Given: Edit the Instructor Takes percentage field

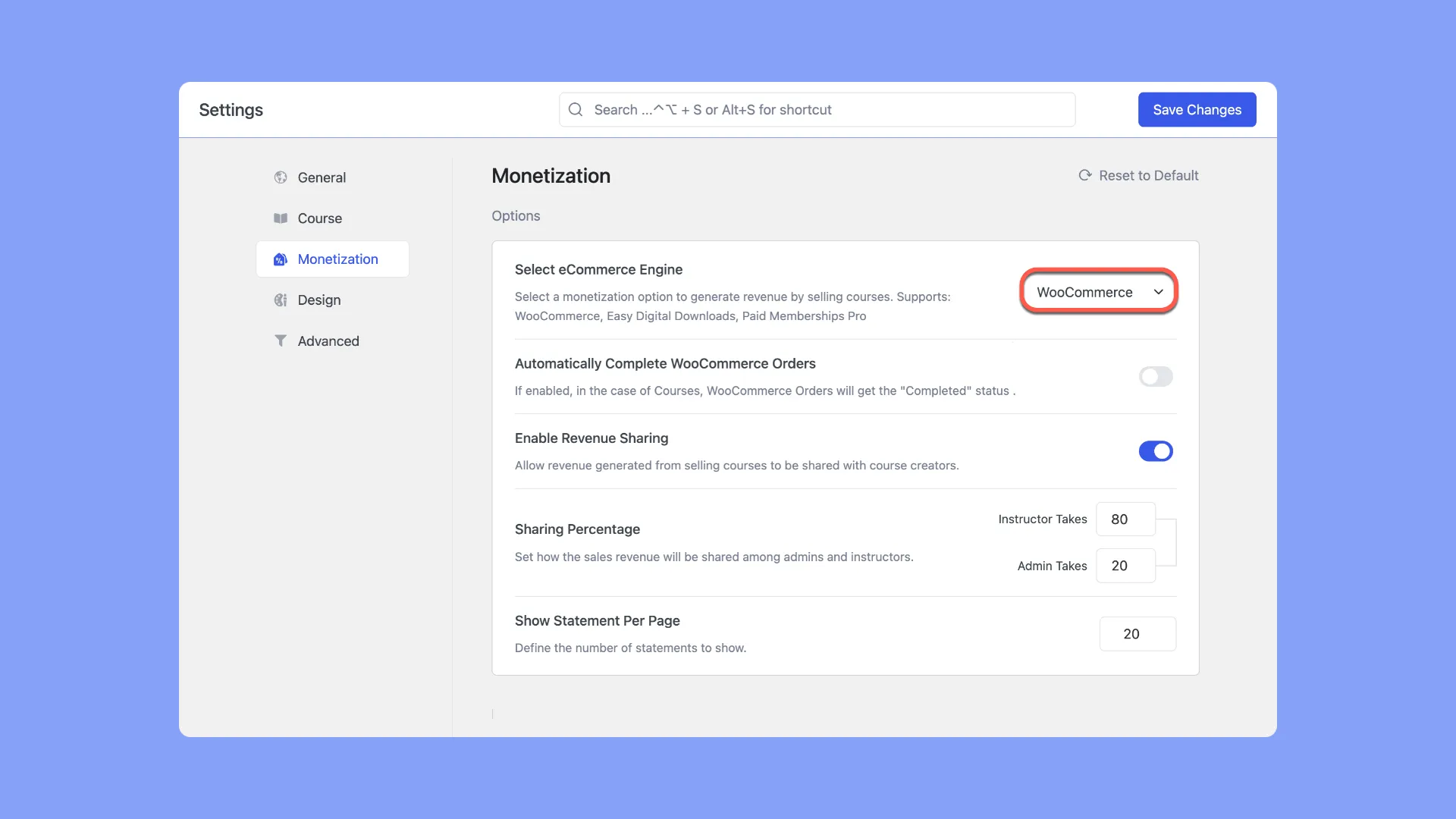Looking at the screenshot, I should tap(1125, 519).
